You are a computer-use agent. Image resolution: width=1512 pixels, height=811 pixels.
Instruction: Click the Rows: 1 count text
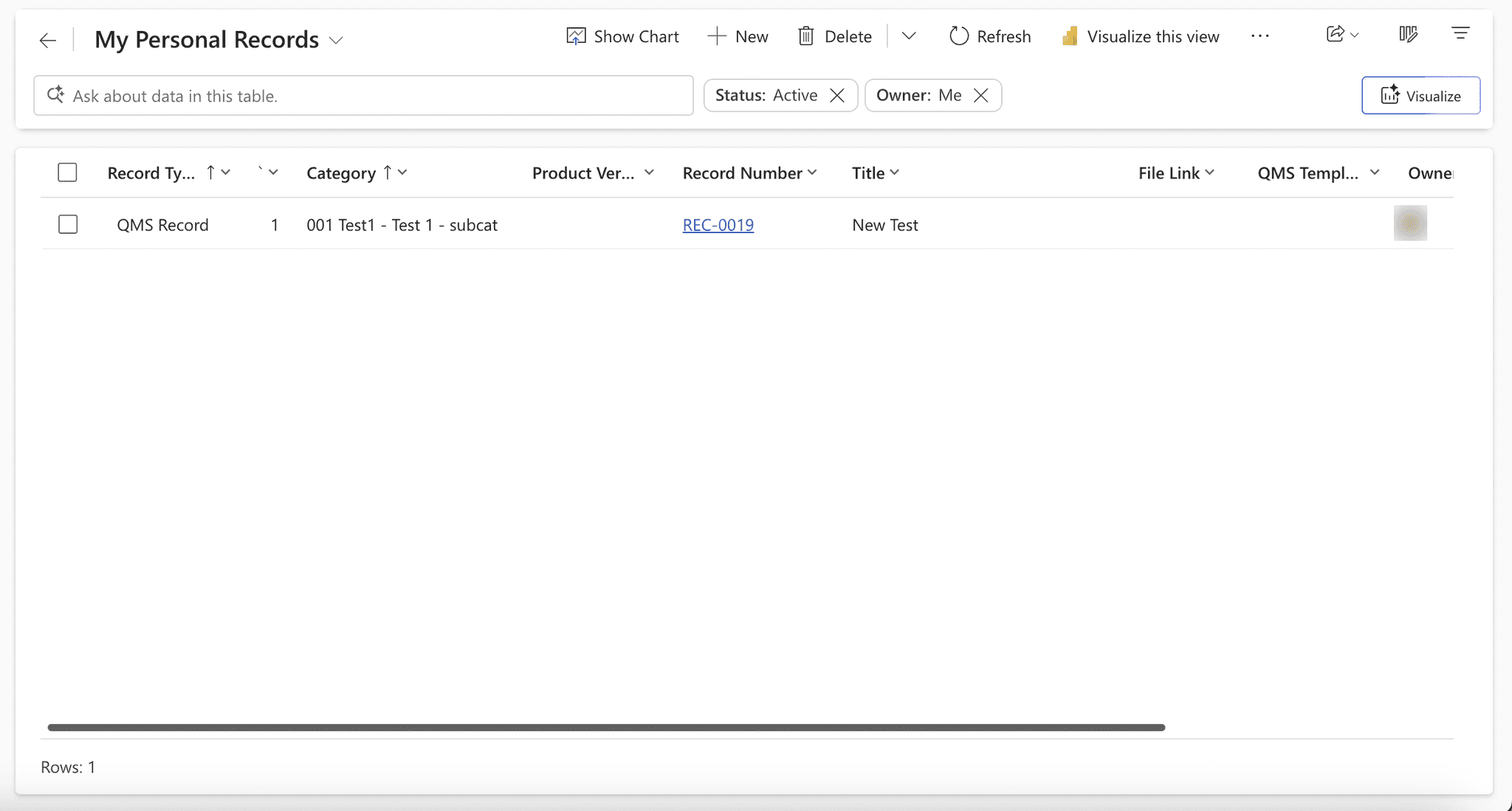pyautogui.click(x=68, y=767)
